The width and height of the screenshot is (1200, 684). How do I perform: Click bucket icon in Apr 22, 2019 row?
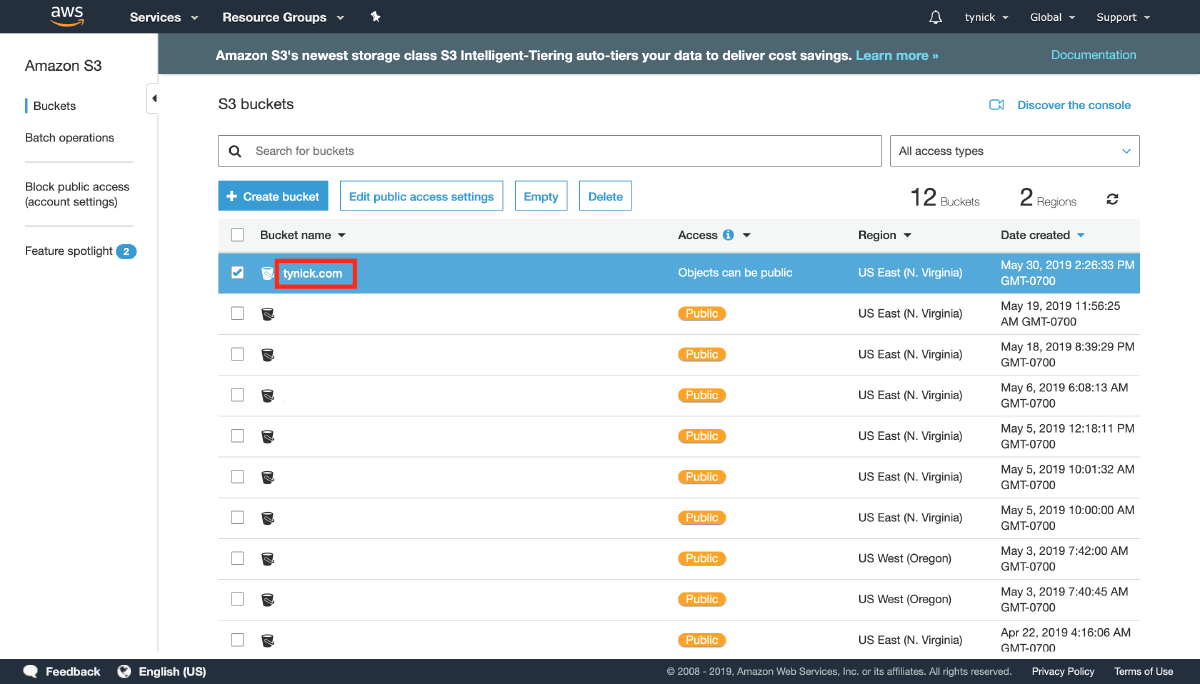[x=267, y=641]
